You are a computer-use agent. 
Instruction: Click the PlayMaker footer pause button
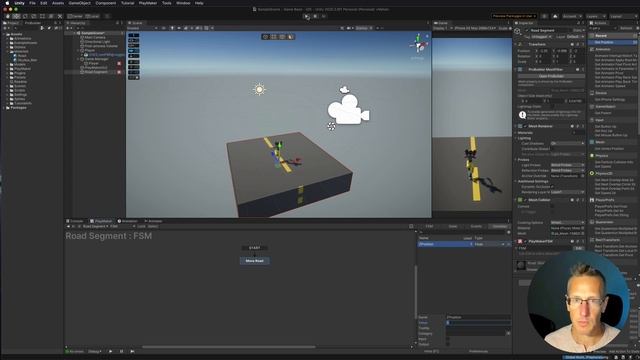[121, 351]
